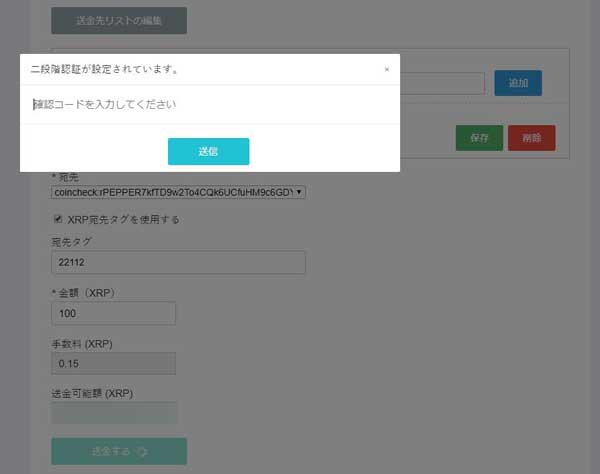Click the spinner icon on 送金する button
This screenshot has width=600, height=474.
tap(139, 452)
